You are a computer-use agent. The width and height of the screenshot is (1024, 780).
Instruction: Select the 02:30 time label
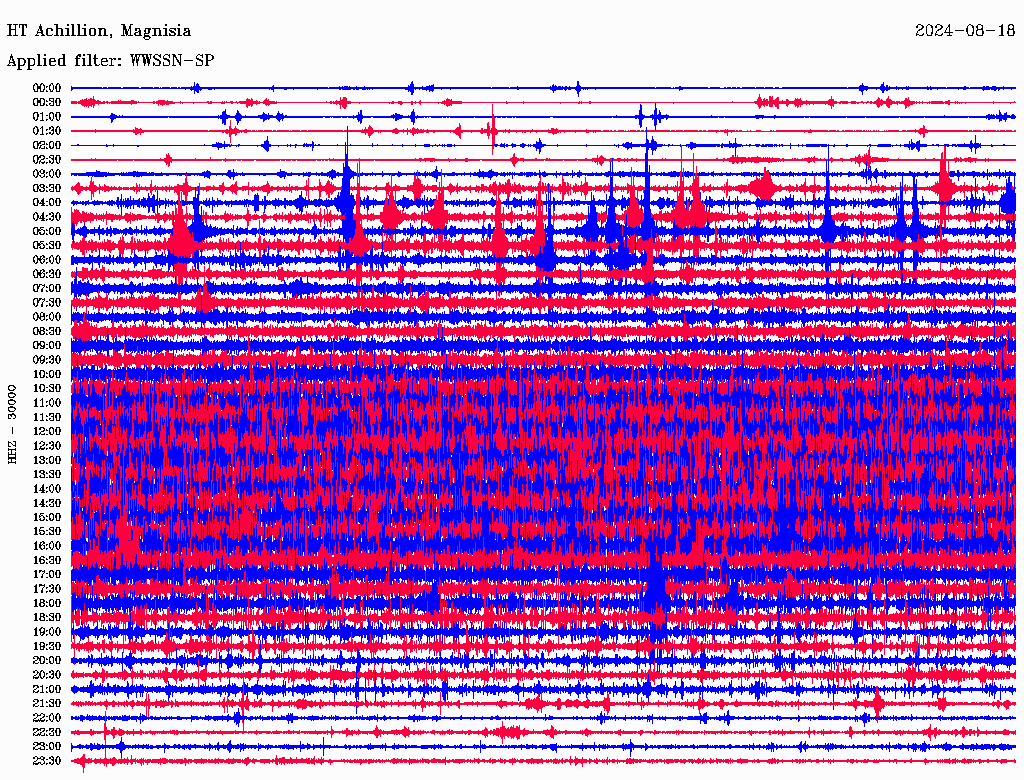(x=46, y=159)
